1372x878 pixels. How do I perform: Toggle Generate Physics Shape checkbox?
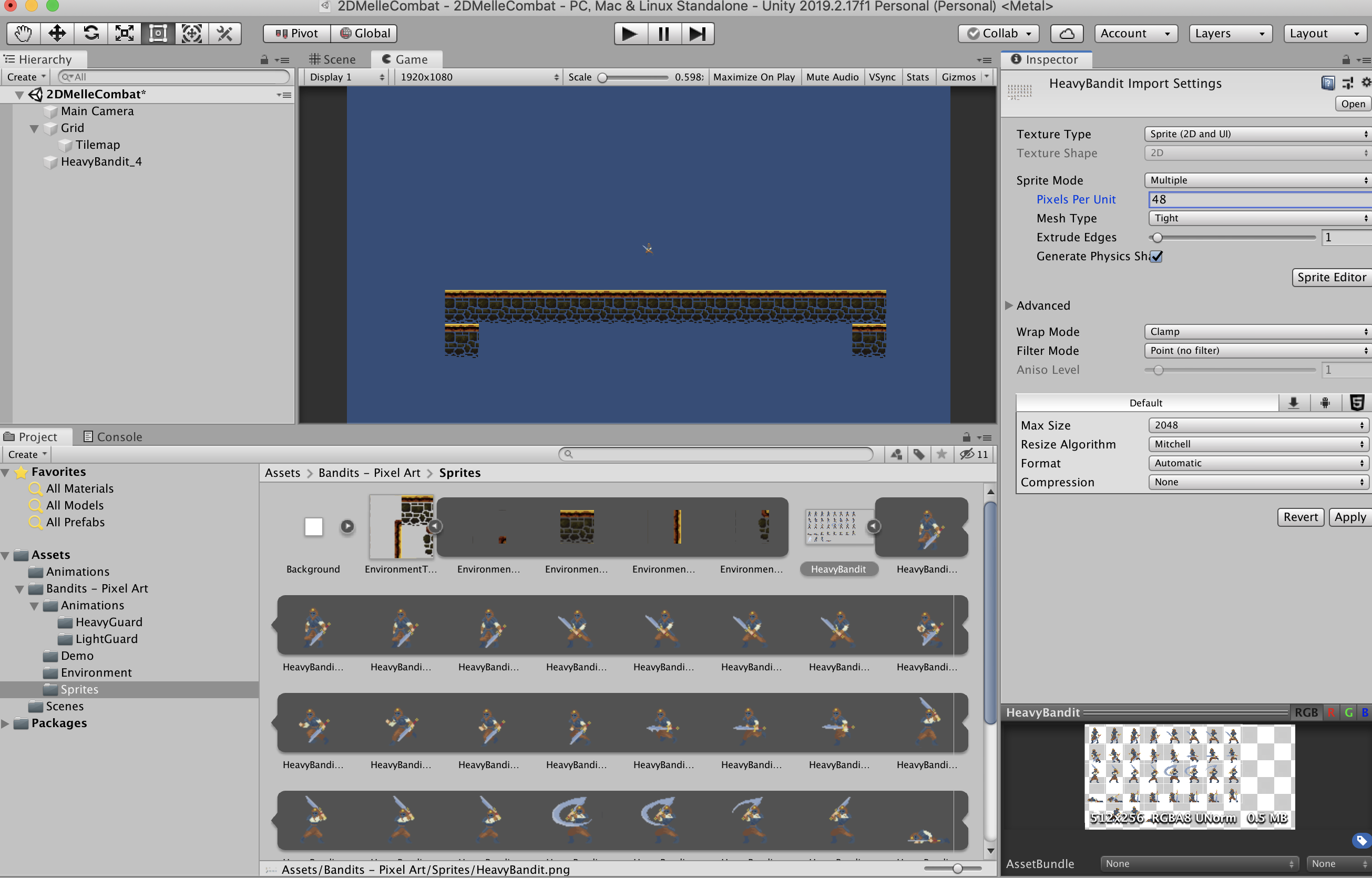point(1156,257)
